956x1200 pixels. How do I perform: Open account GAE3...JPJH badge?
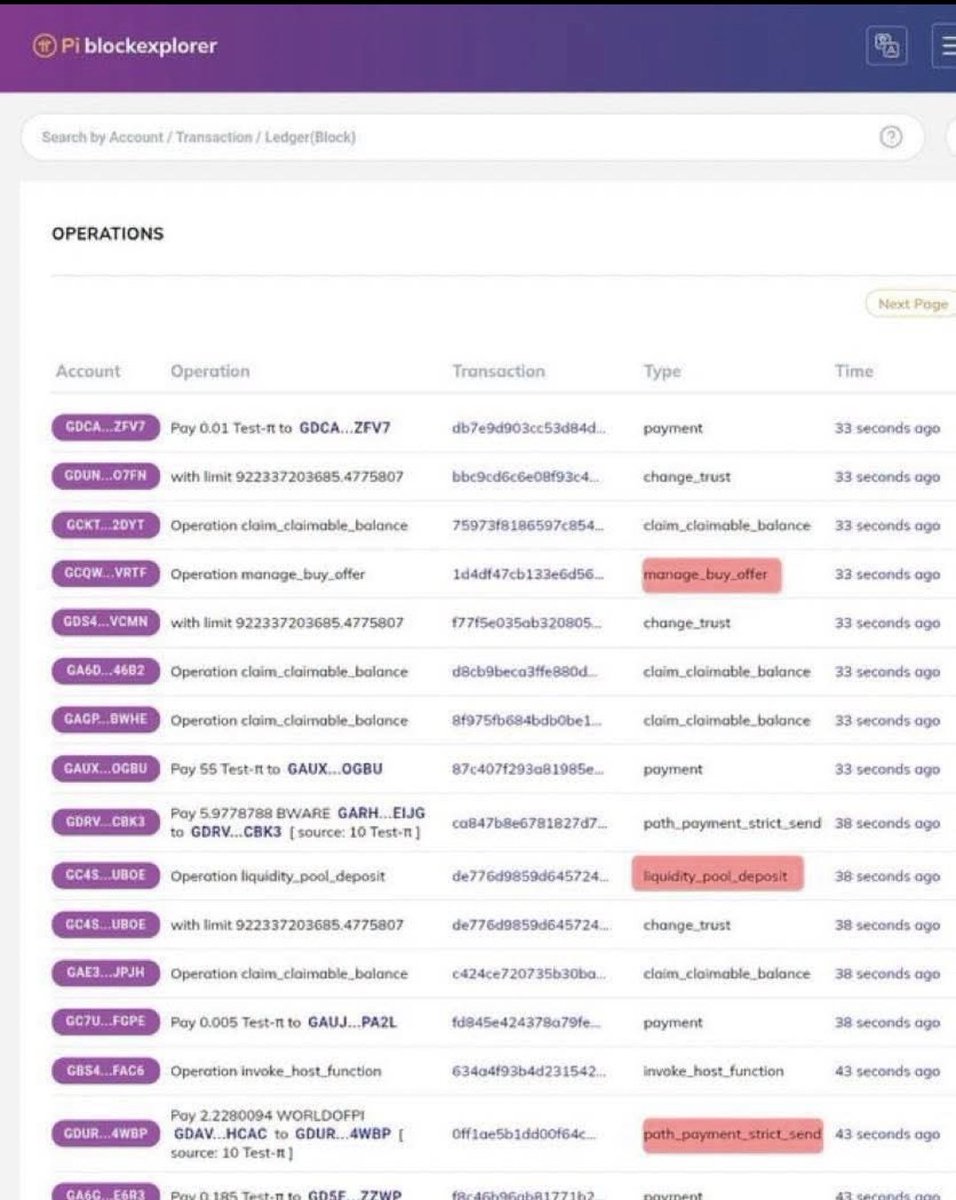(x=105, y=973)
